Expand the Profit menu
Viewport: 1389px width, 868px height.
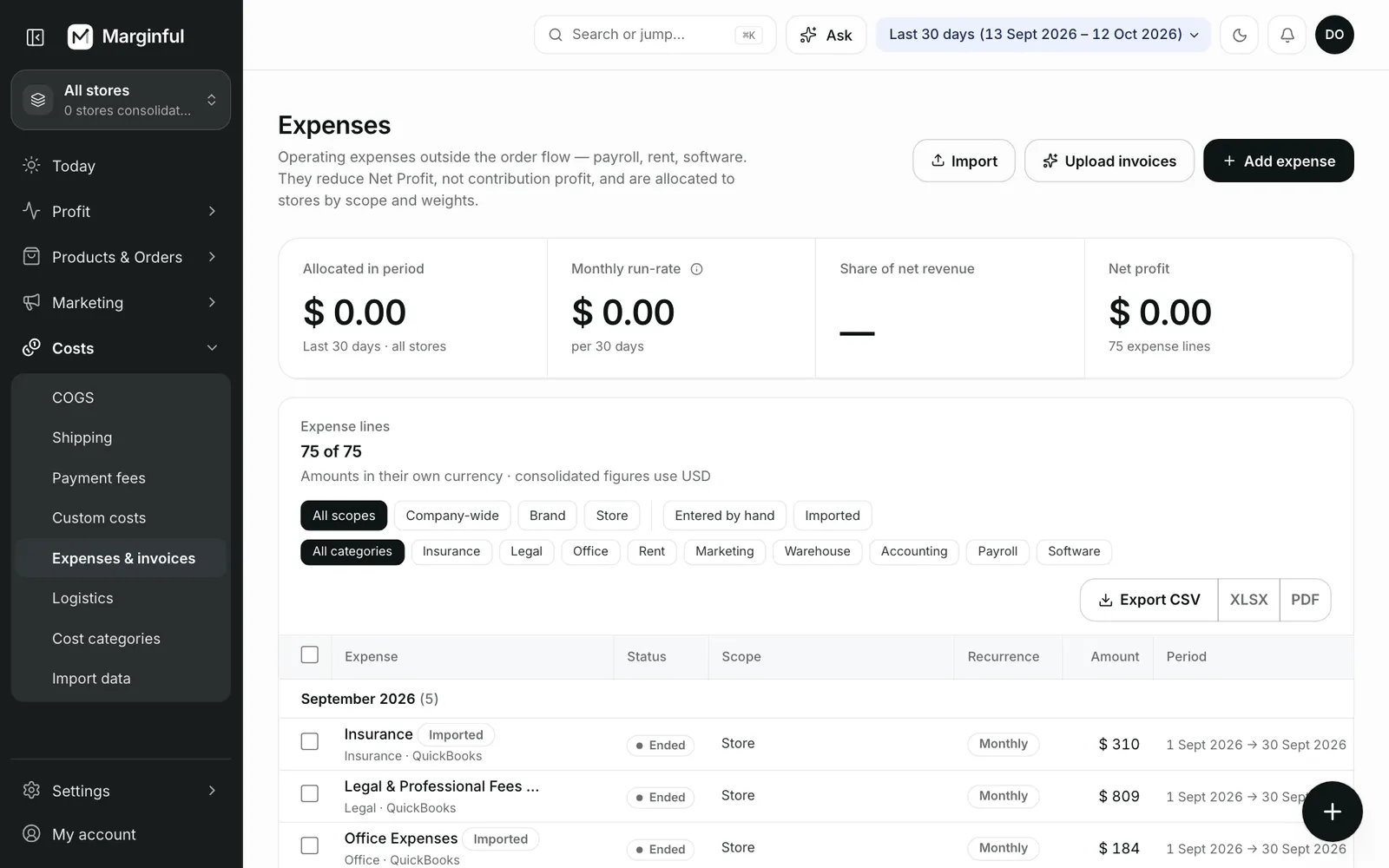pos(121,211)
